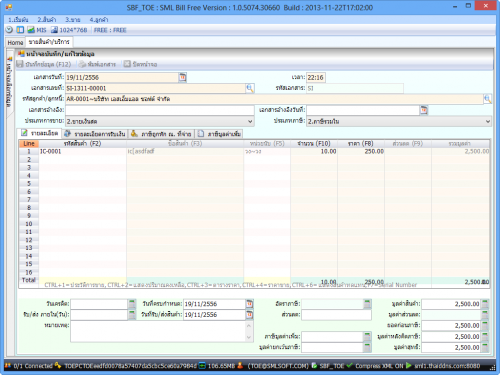This screenshot has height=375, width=500.
Task: Click inside the remarks text area
Action: point(158,331)
